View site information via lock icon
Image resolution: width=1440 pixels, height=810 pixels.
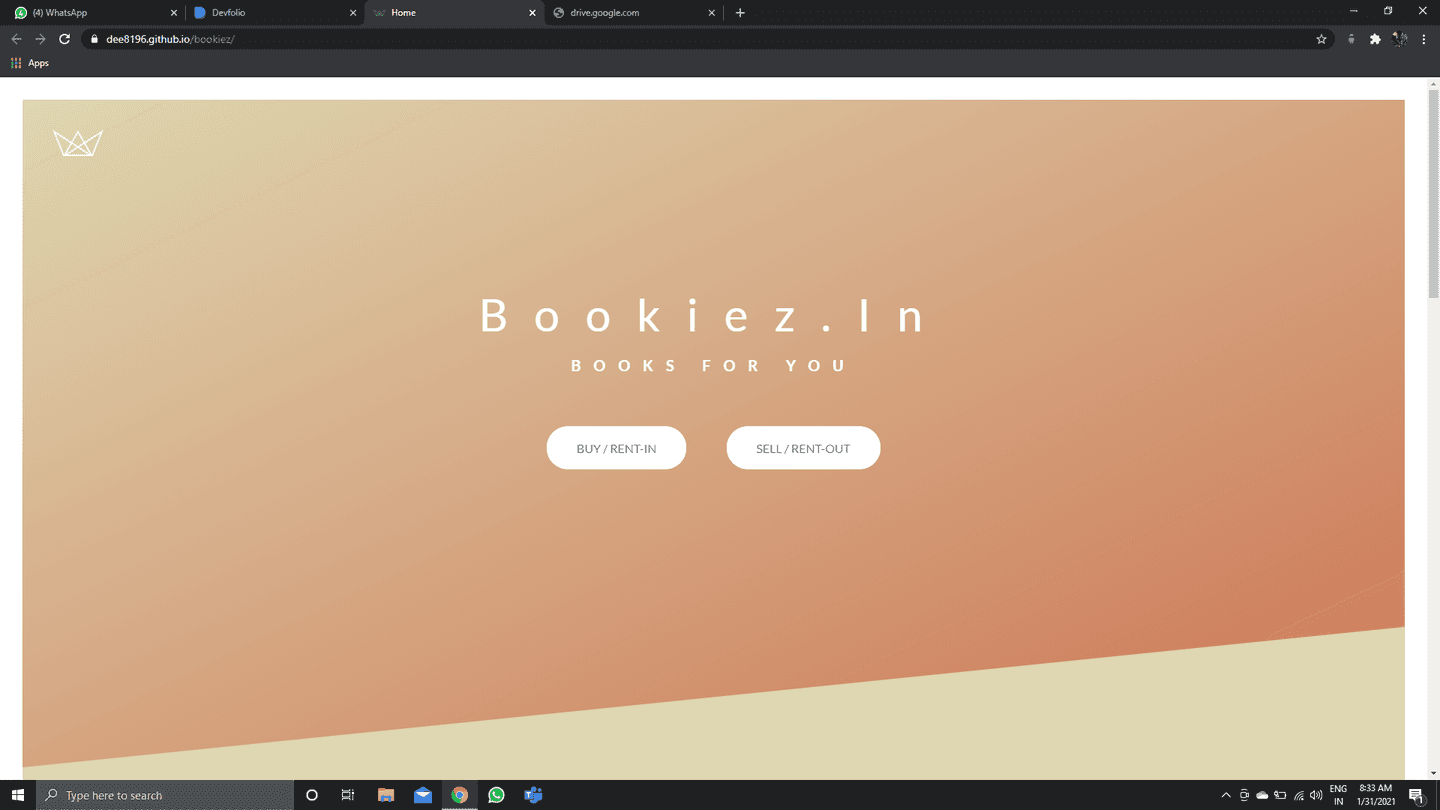[94, 39]
